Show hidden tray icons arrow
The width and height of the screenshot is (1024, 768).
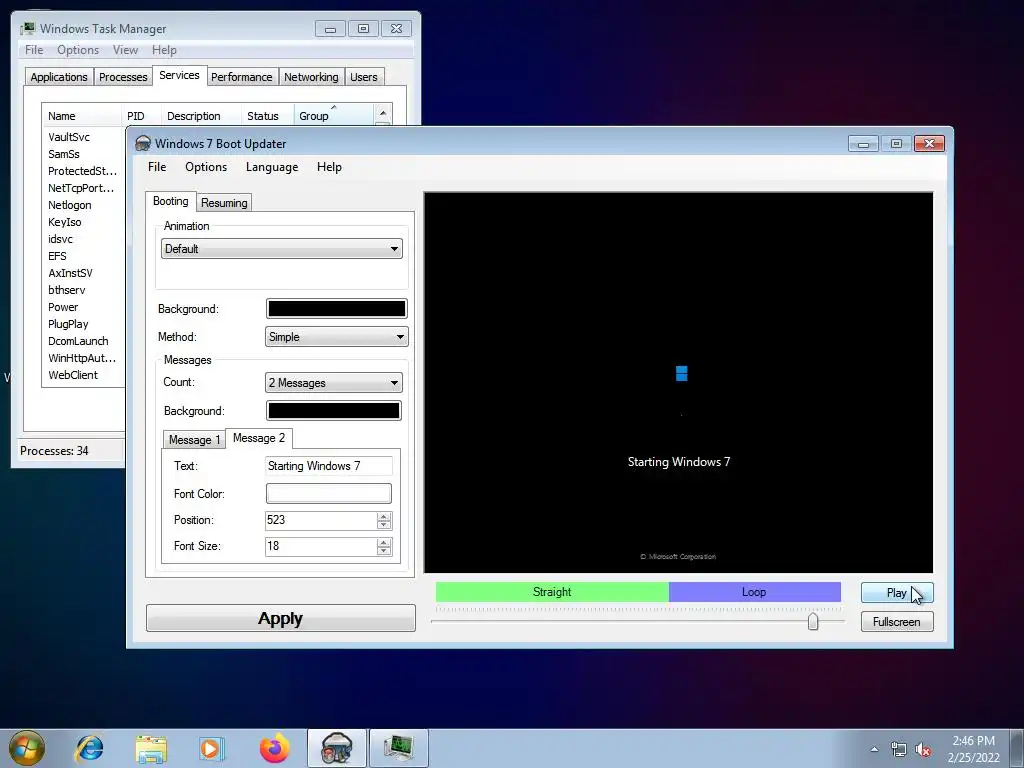(874, 749)
